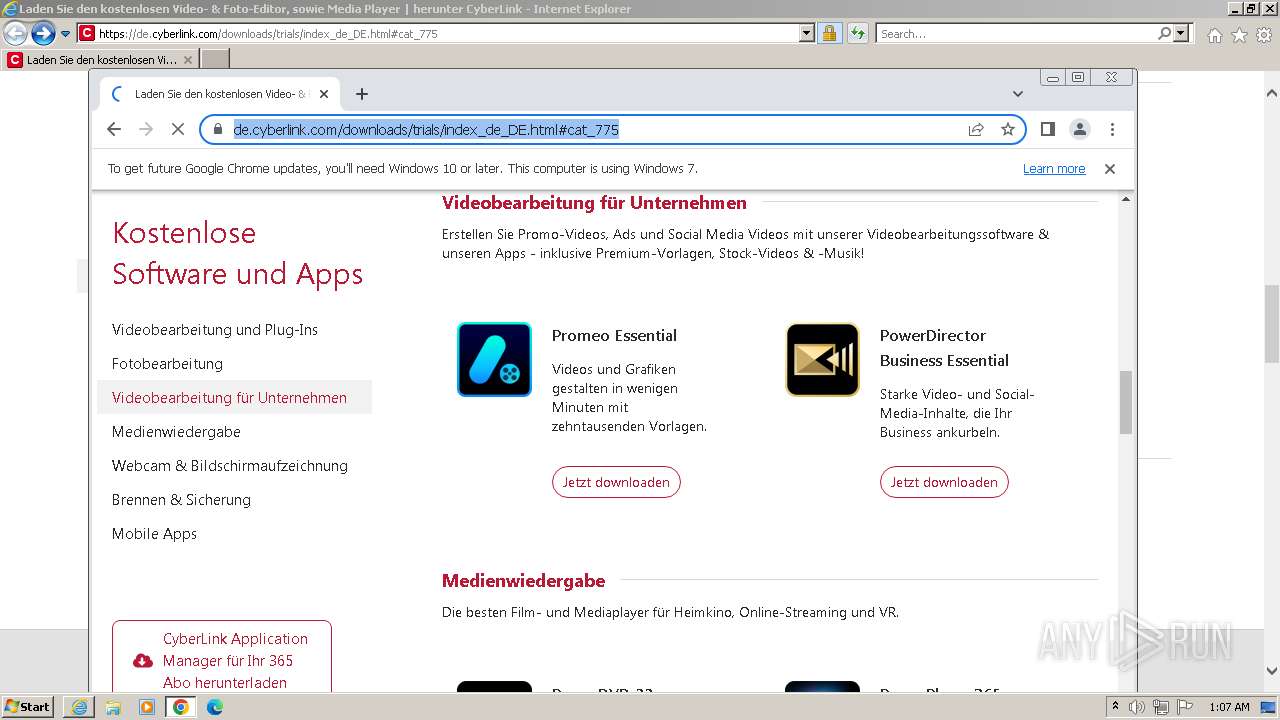
Task: Click Internet Explorer security lock icon
Action: (829, 34)
